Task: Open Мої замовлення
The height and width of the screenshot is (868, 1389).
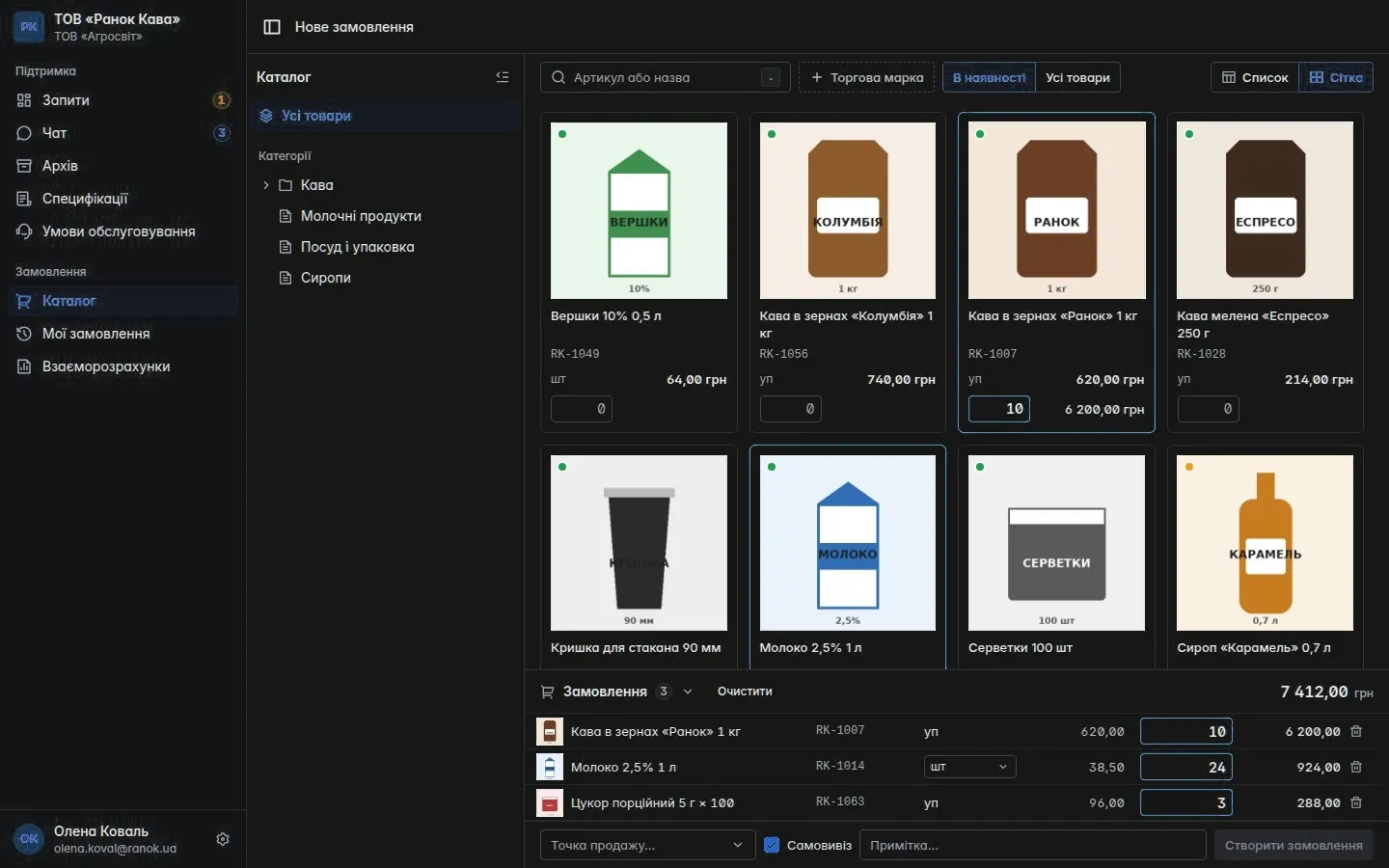Action: [123, 334]
